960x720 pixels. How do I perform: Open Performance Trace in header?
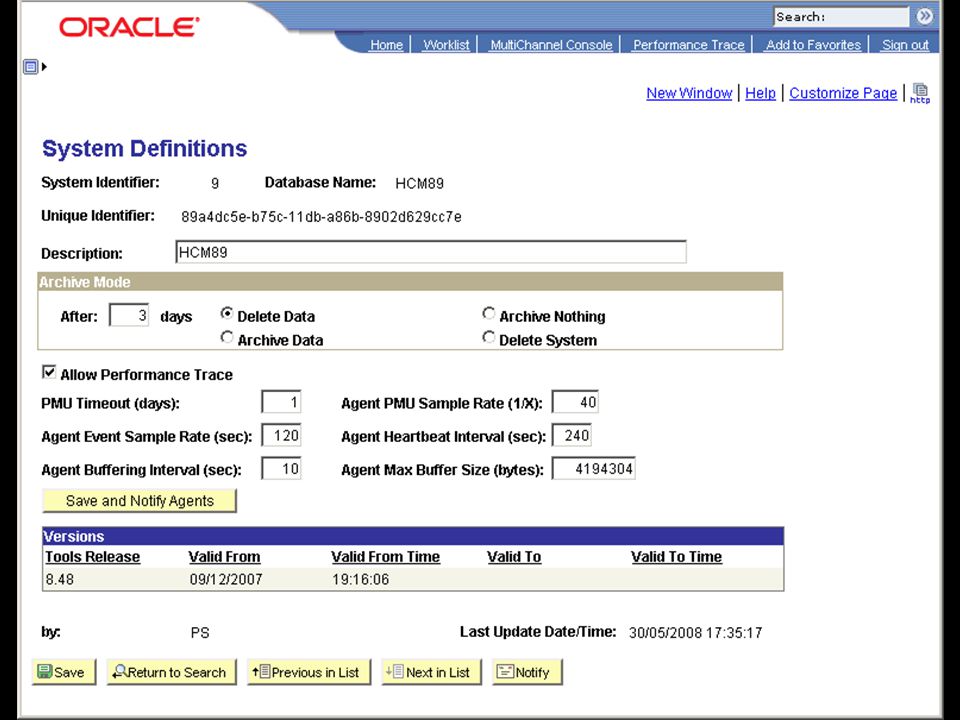pyautogui.click(x=689, y=45)
